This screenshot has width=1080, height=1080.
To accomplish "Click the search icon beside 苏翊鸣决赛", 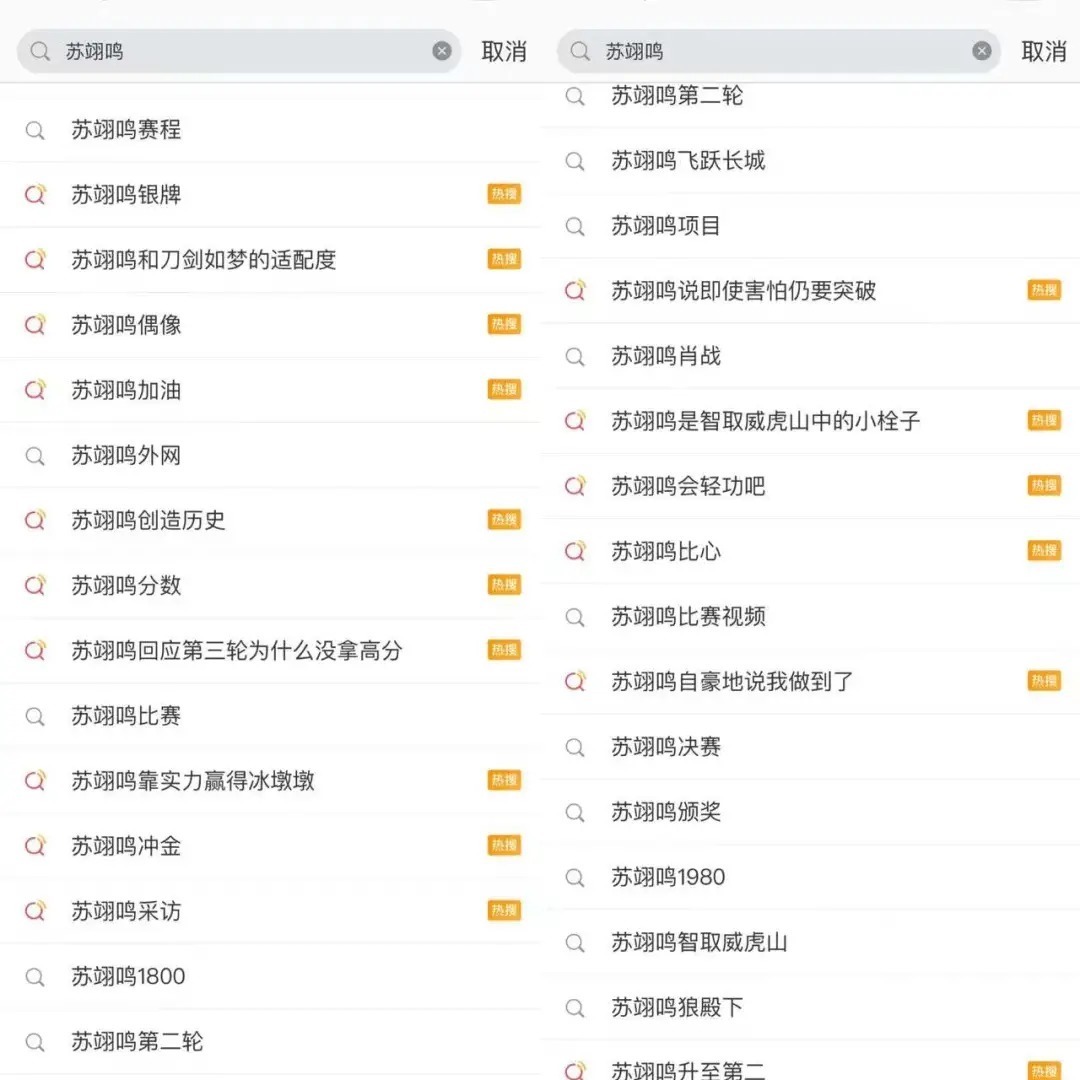I will pyautogui.click(x=575, y=747).
